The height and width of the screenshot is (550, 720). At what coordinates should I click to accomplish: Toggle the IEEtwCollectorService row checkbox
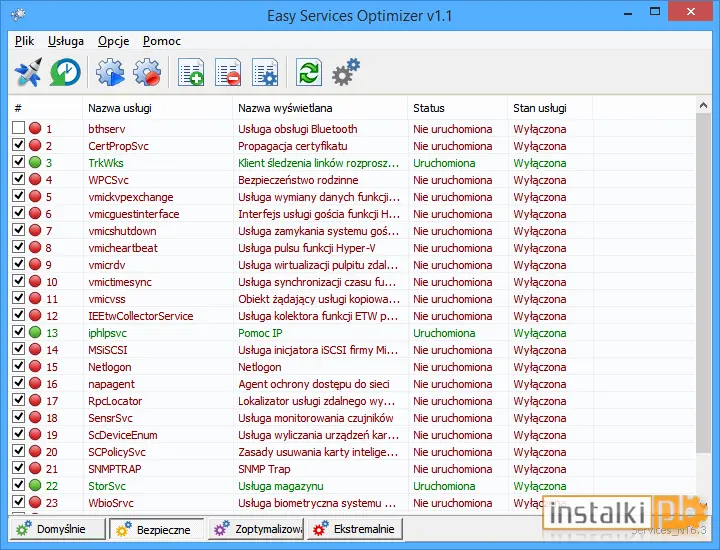pyautogui.click(x=18, y=314)
